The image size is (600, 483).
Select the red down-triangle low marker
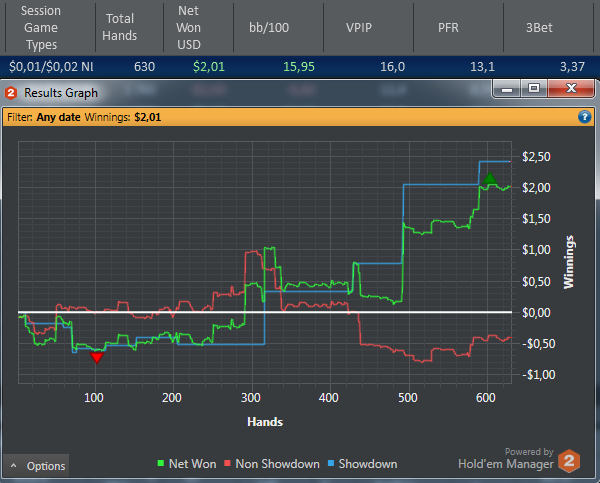[x=97, y=357]
